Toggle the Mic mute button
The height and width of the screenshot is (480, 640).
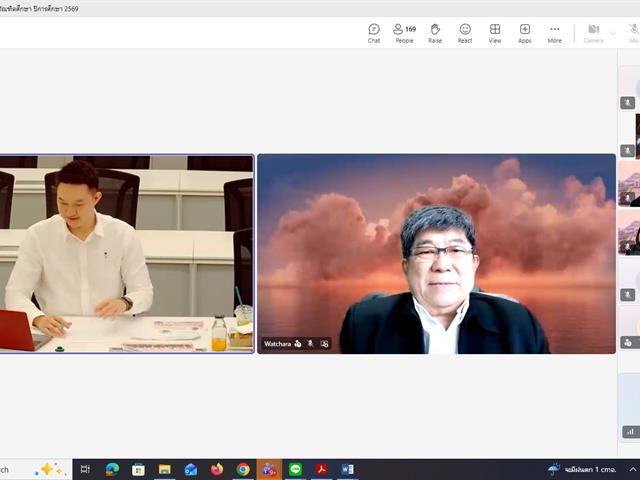tap(633, 33)
